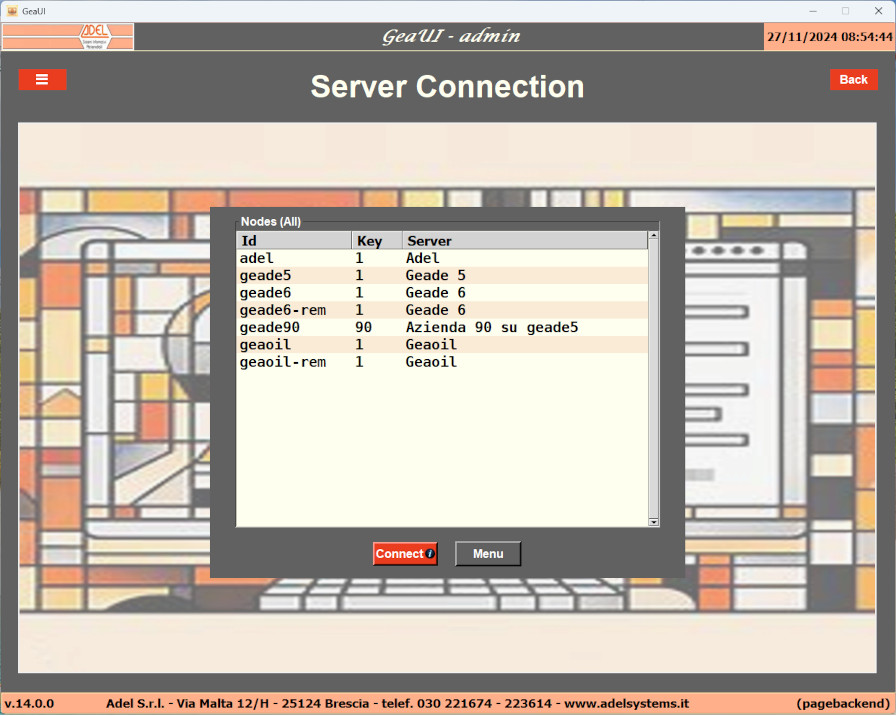Click server name 'Azienda 90 su geade5'

(x=492, y=327)
